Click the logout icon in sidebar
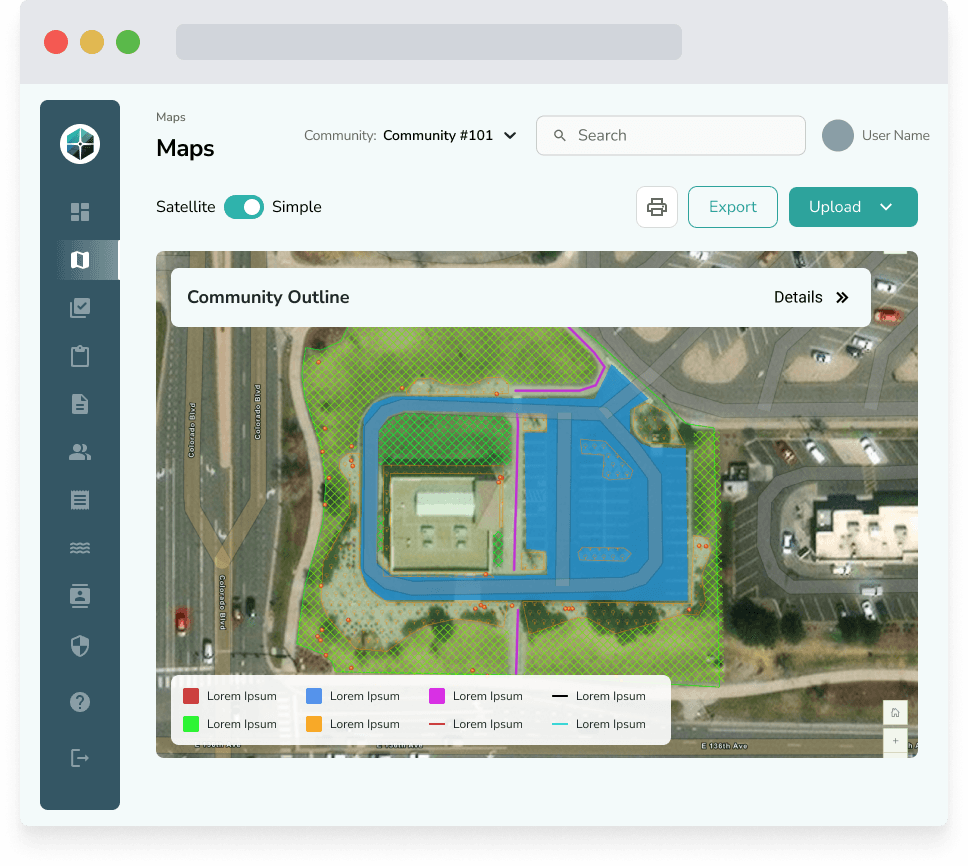This screenshot has width=968, height=866. pyautogui.click(x=80, y=758)
